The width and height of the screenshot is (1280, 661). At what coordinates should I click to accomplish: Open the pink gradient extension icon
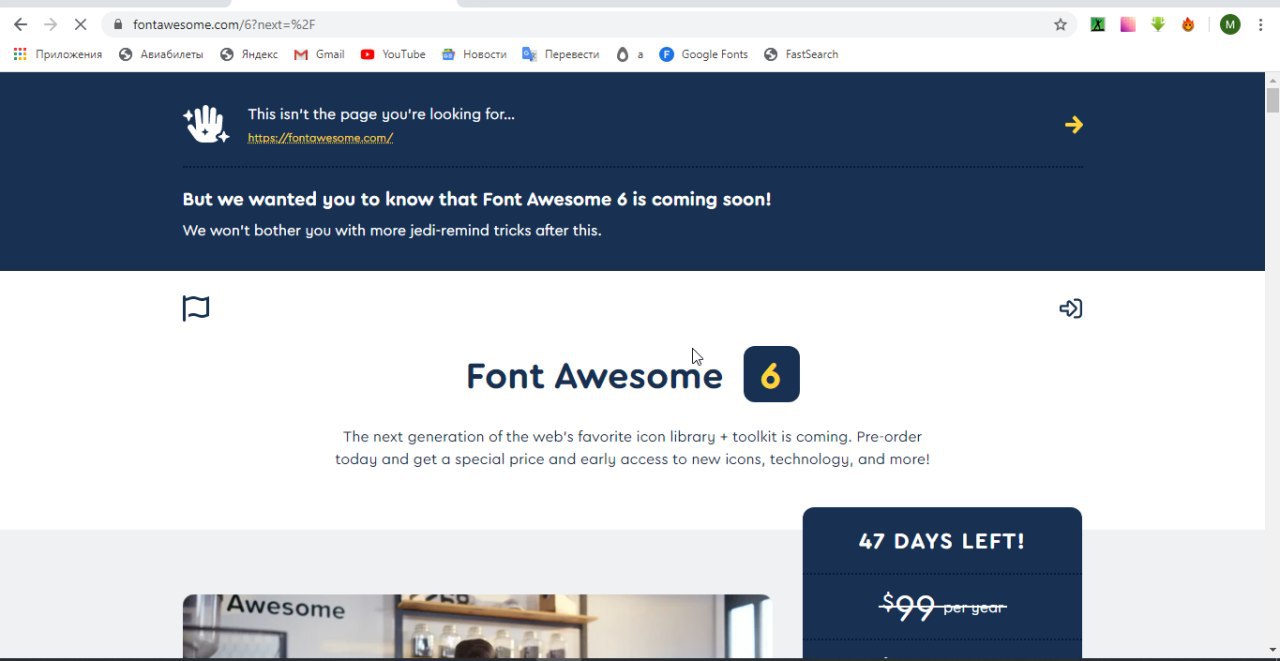coord(1128,24)
